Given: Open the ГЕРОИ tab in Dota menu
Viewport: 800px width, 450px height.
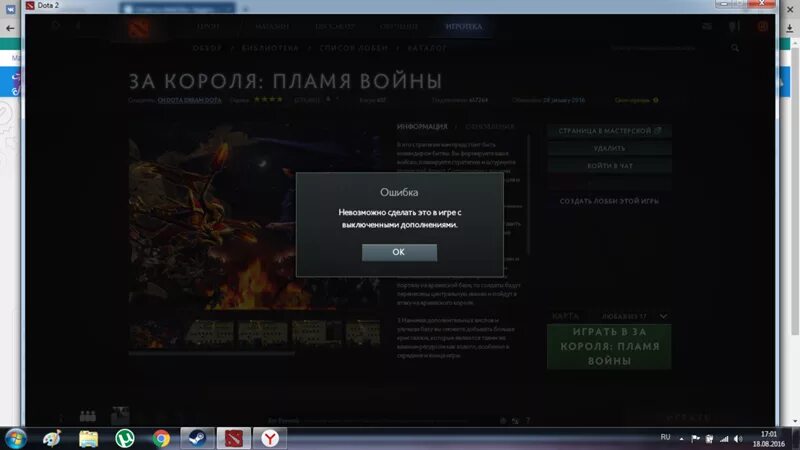Looking at the screenshot, I should point(208,27).
